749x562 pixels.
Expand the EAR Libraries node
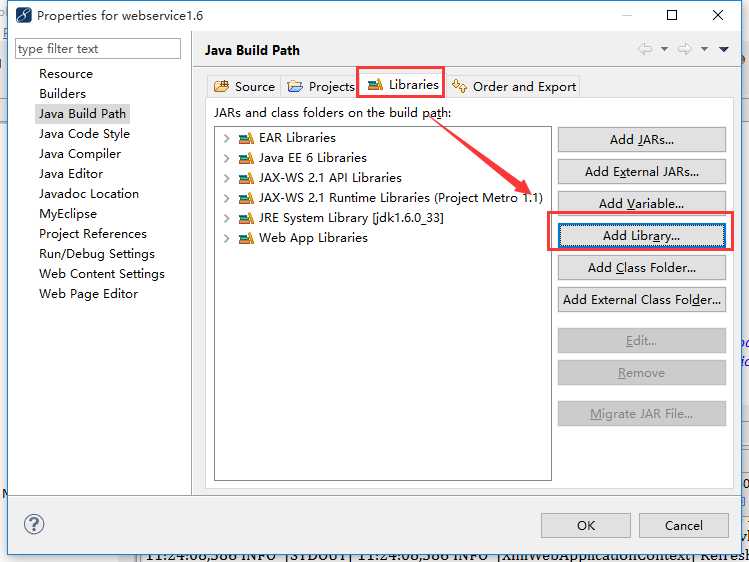pos(226,138)
